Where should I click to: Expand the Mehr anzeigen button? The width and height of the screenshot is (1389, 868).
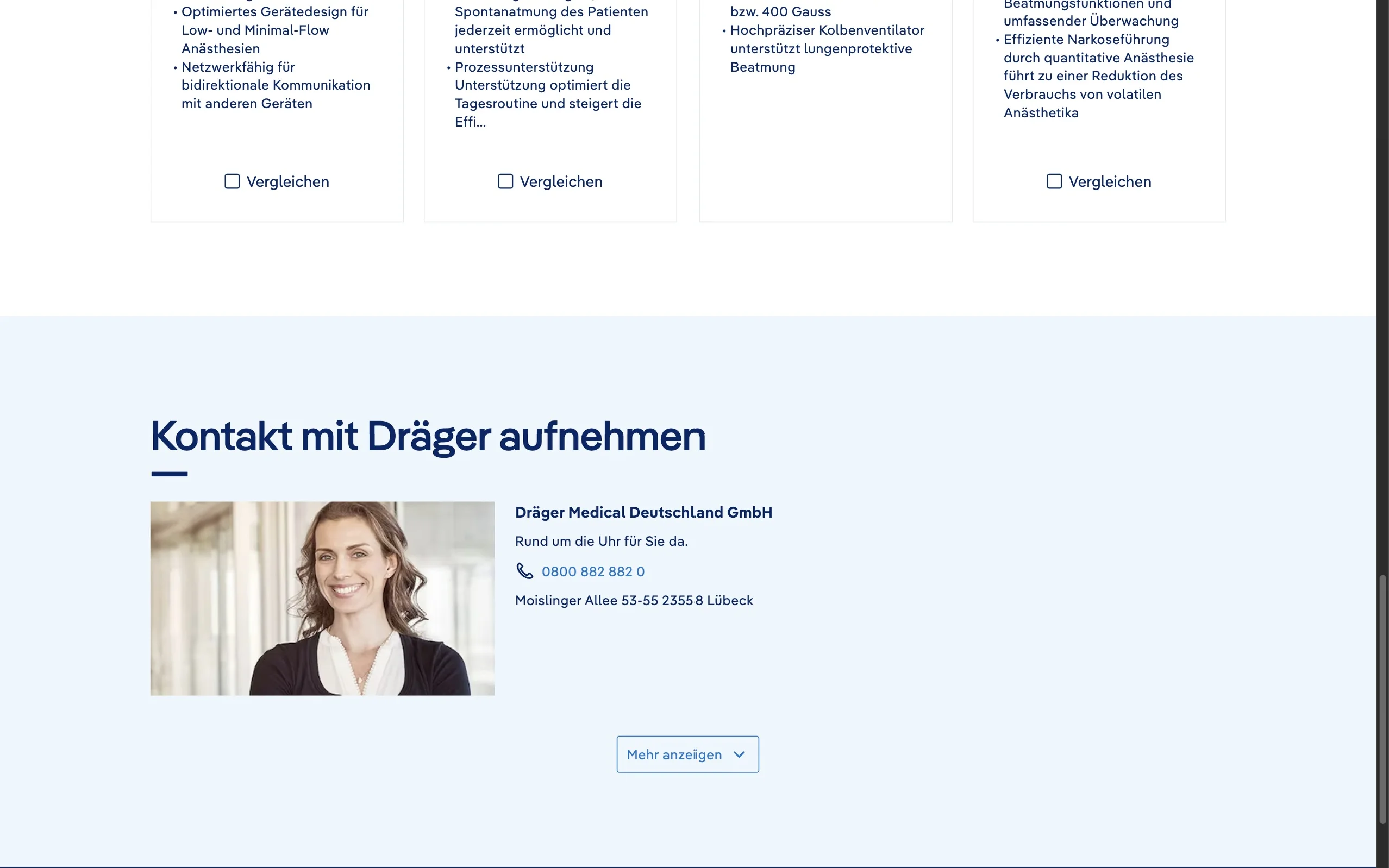pos(687,754)
